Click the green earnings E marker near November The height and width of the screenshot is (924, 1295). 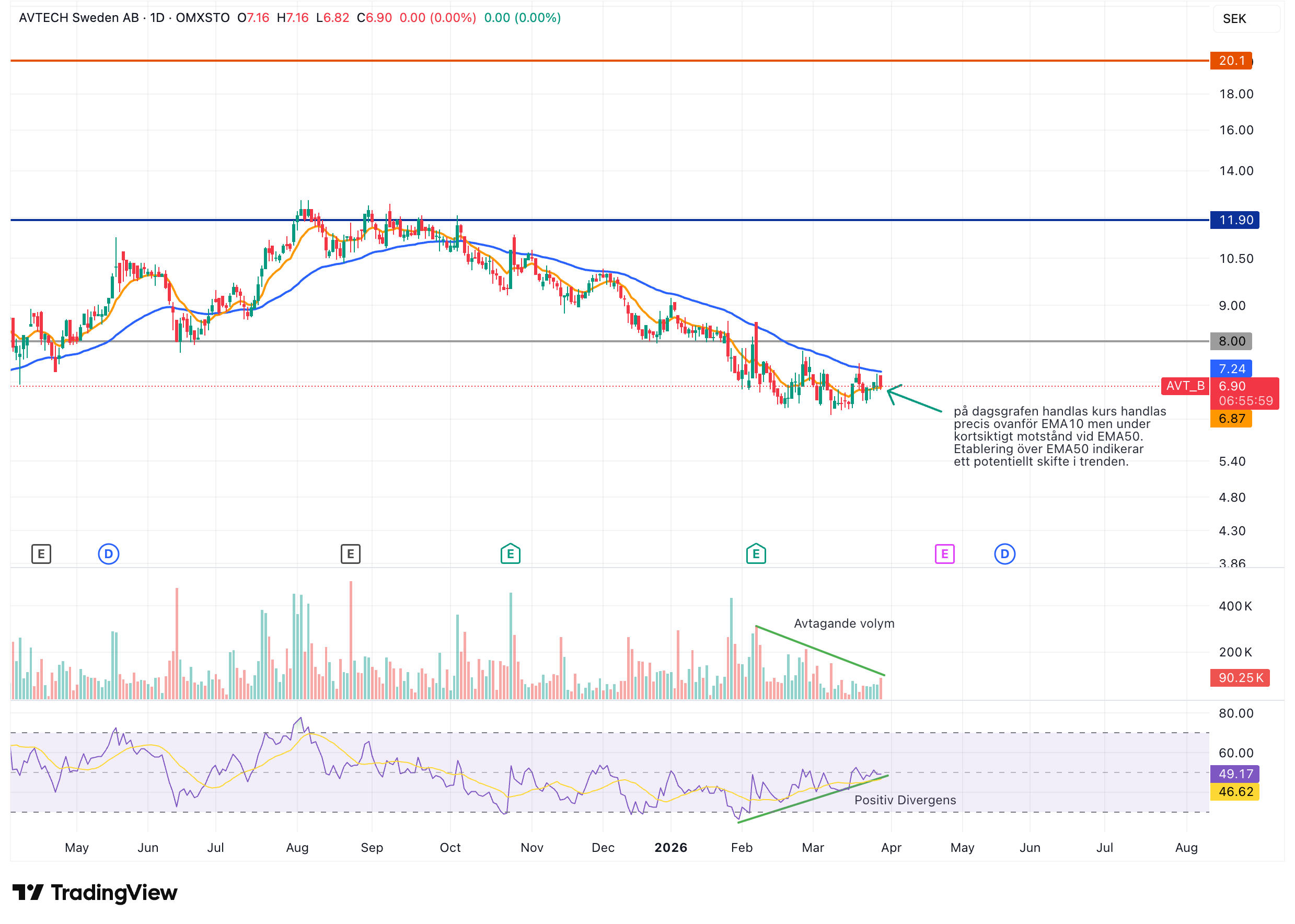click(511, 553)
